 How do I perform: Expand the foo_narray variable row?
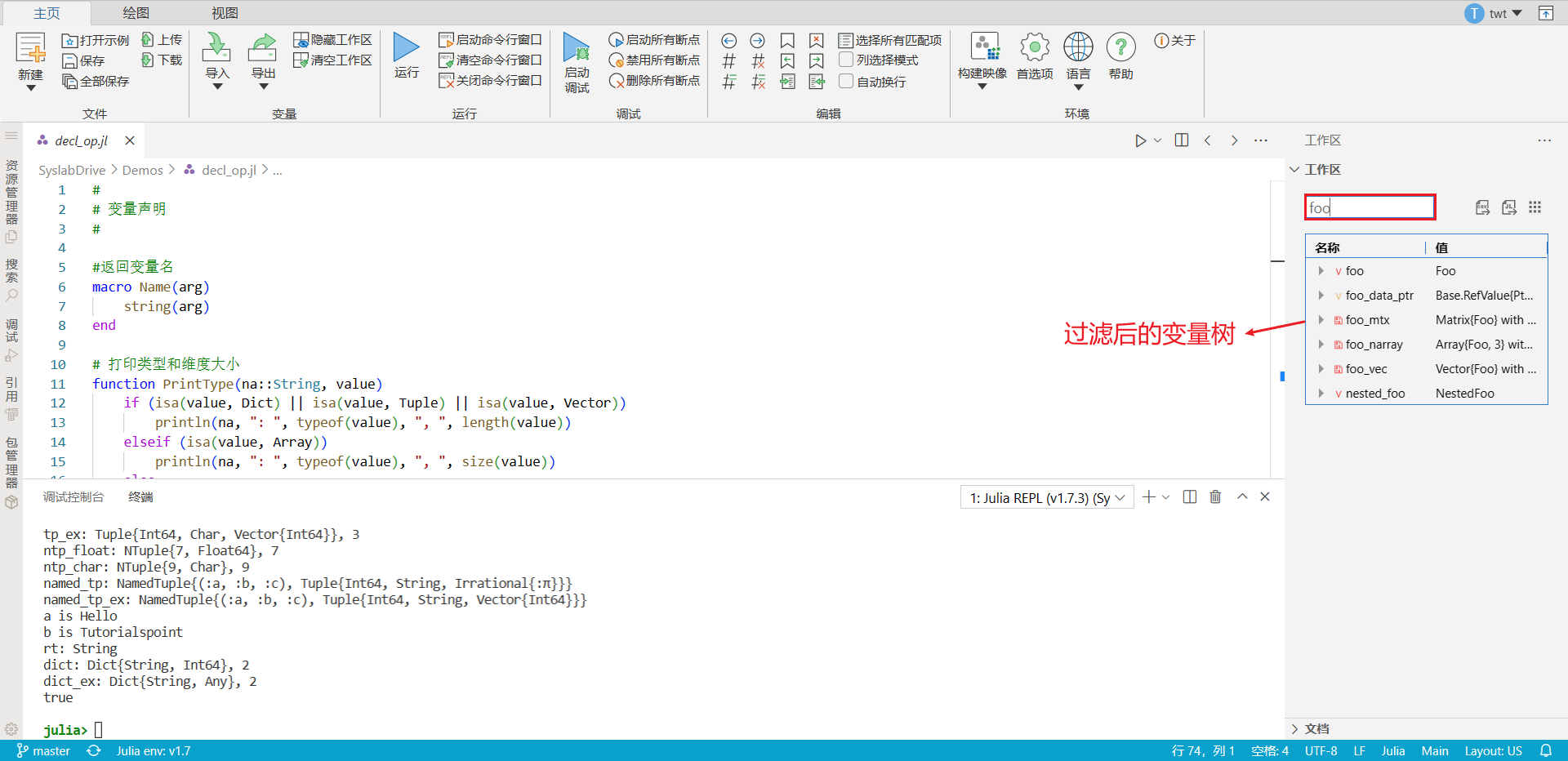pos(1321,345)
